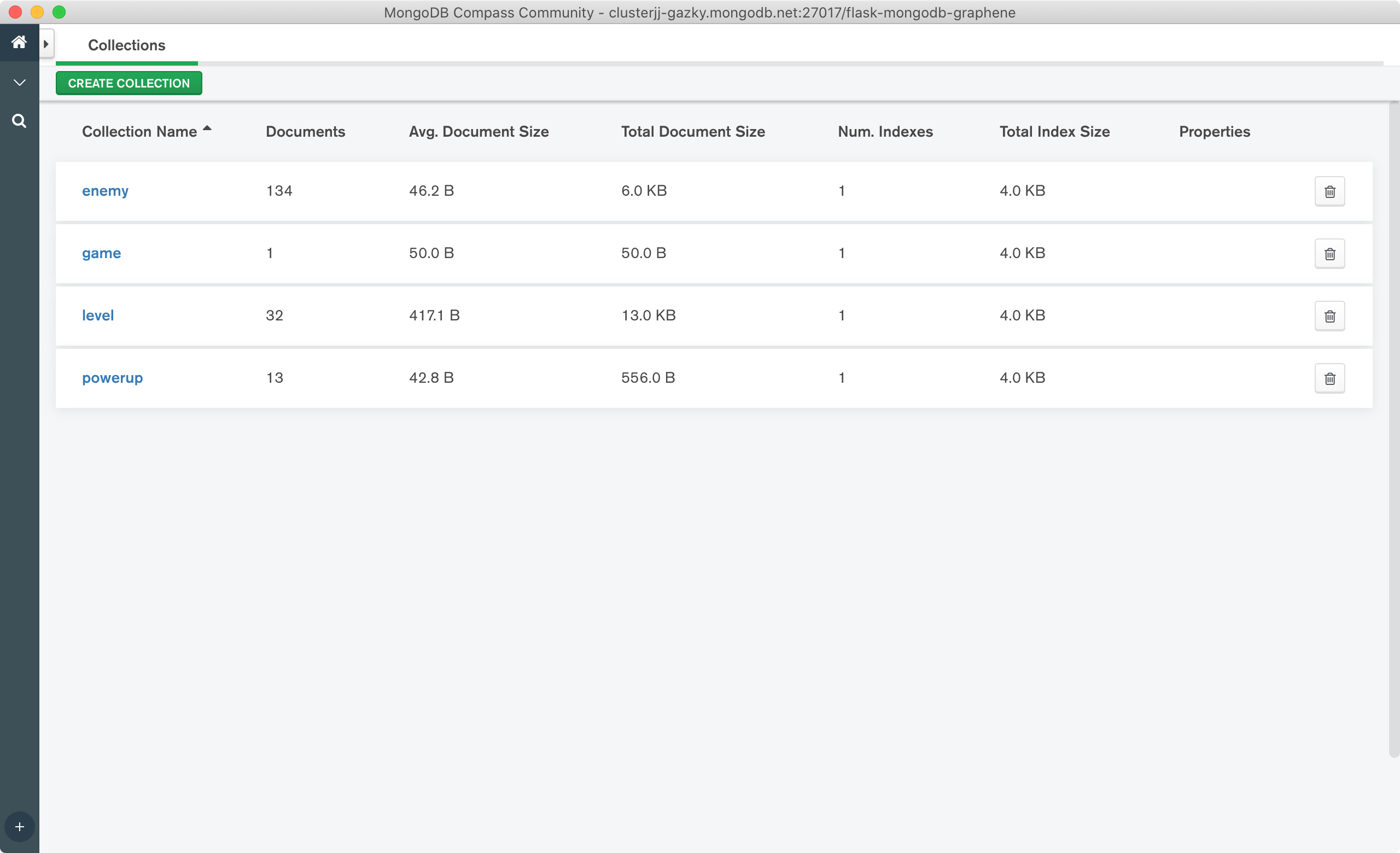Click the home icon in sidebar
1400x853 pixels.
coord(19,42)
